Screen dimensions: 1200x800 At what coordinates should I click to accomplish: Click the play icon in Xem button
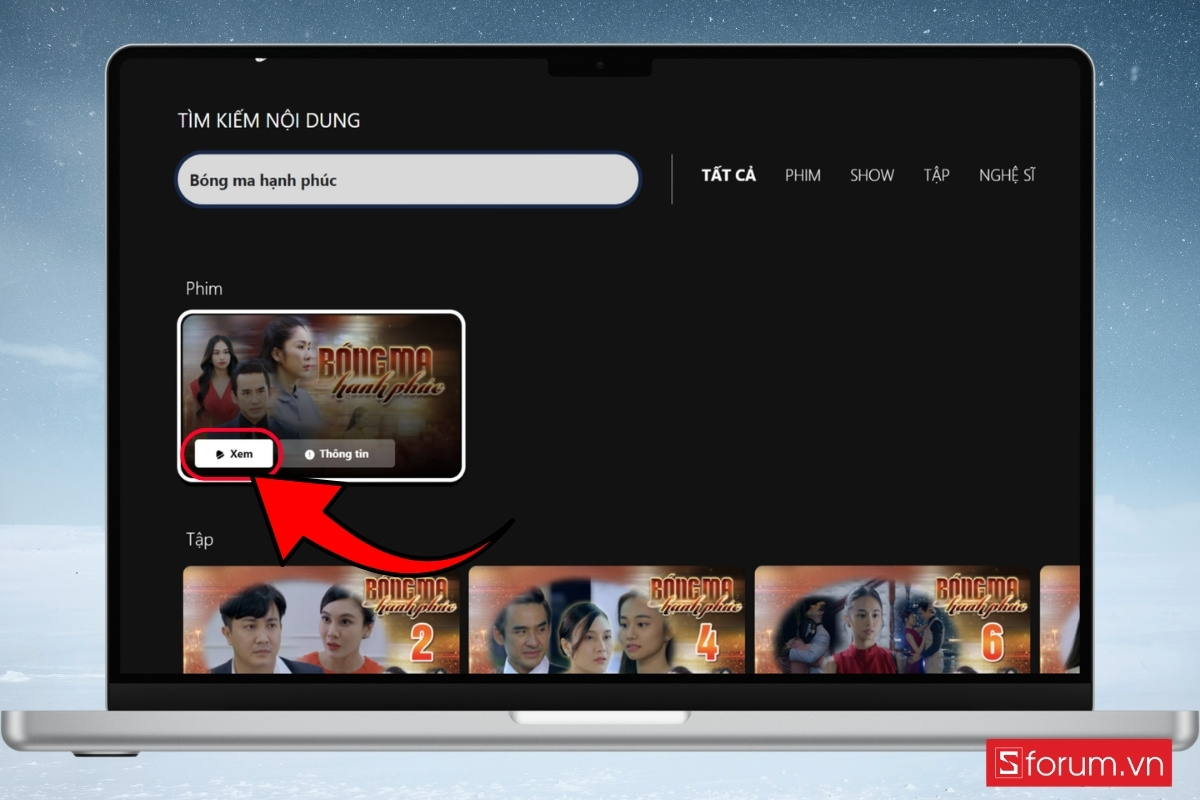220,454
